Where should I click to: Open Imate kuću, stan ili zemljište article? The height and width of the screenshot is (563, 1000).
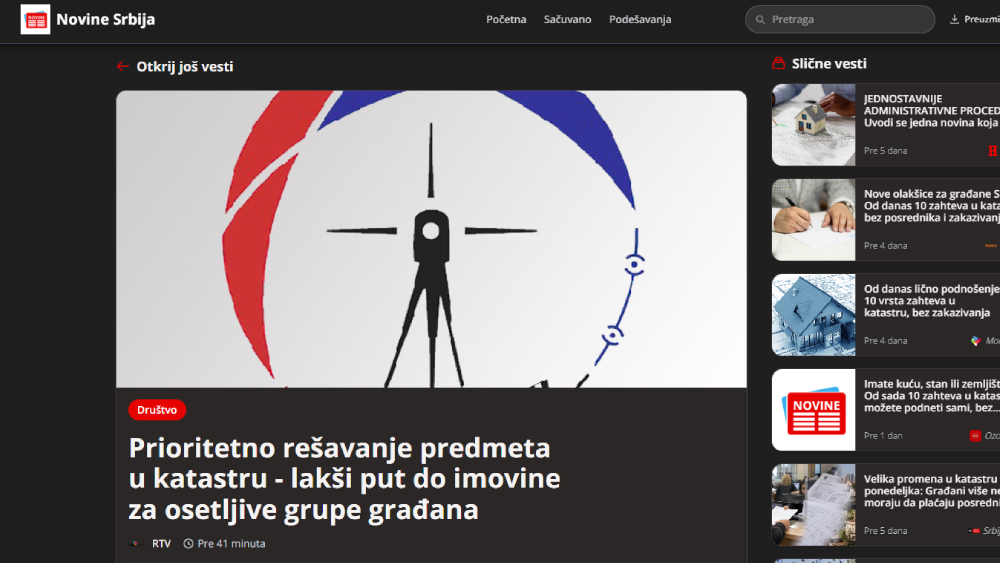(931, 395)
